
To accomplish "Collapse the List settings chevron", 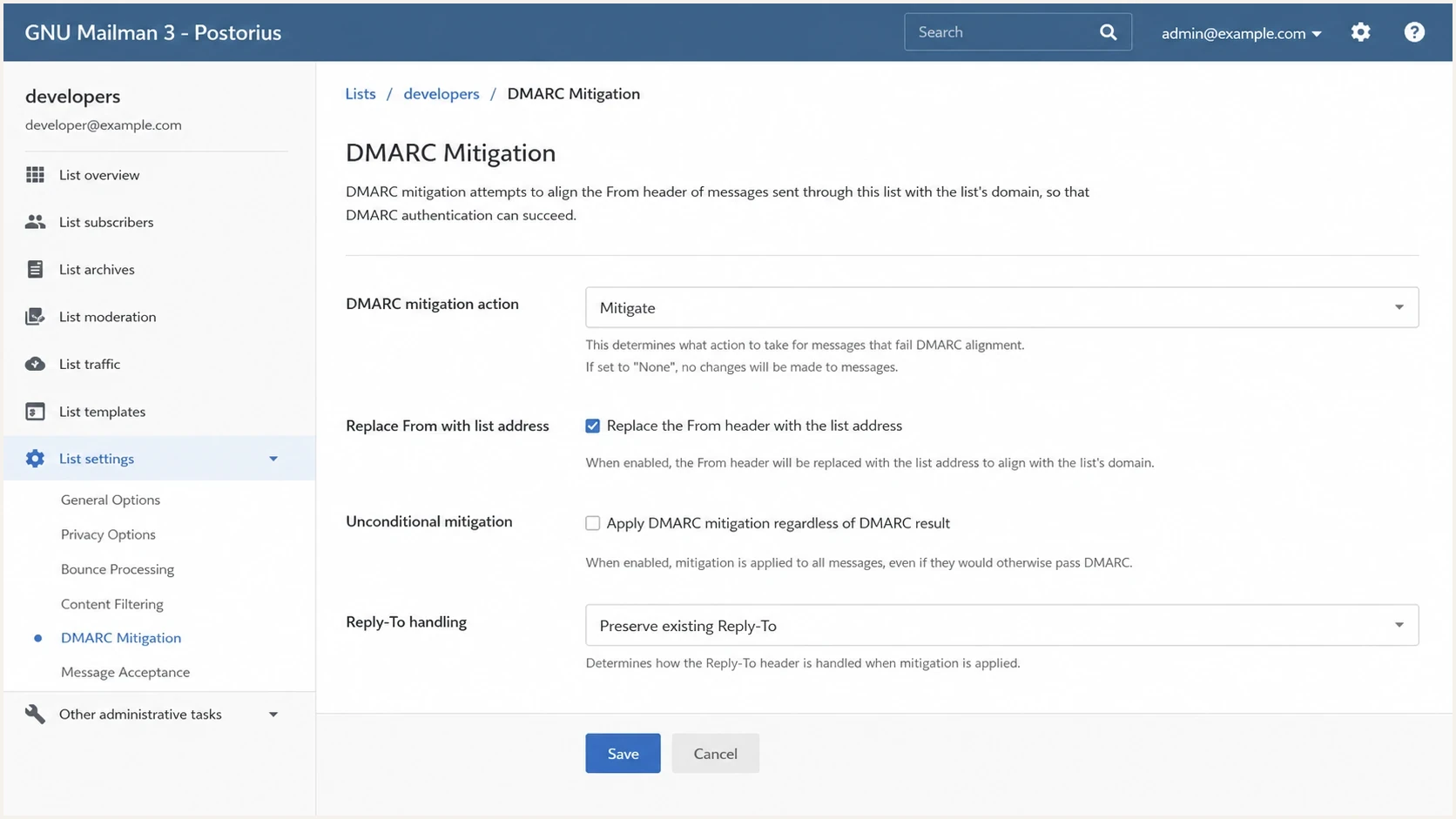I will tap(273, 459).
